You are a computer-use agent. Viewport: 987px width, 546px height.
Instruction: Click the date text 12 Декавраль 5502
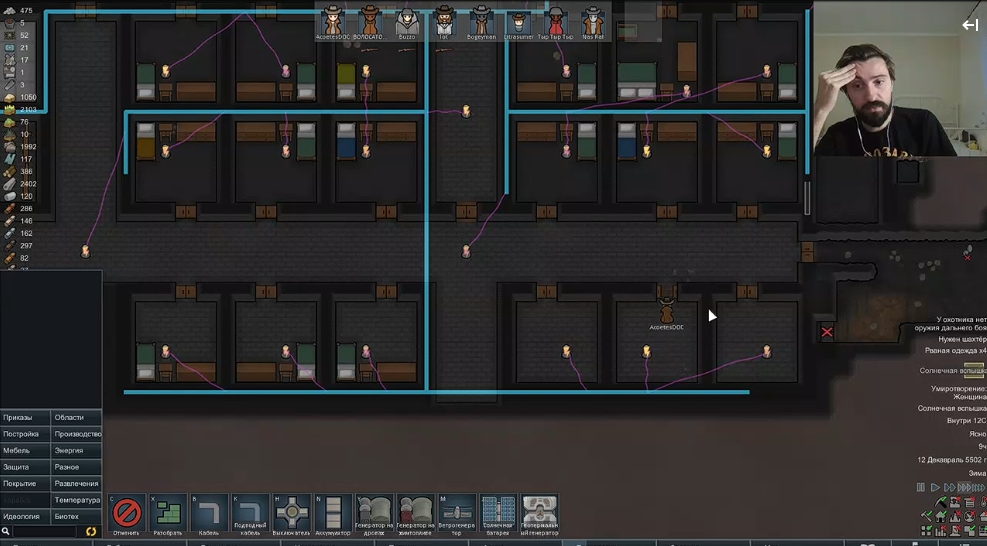pos(952,460)
